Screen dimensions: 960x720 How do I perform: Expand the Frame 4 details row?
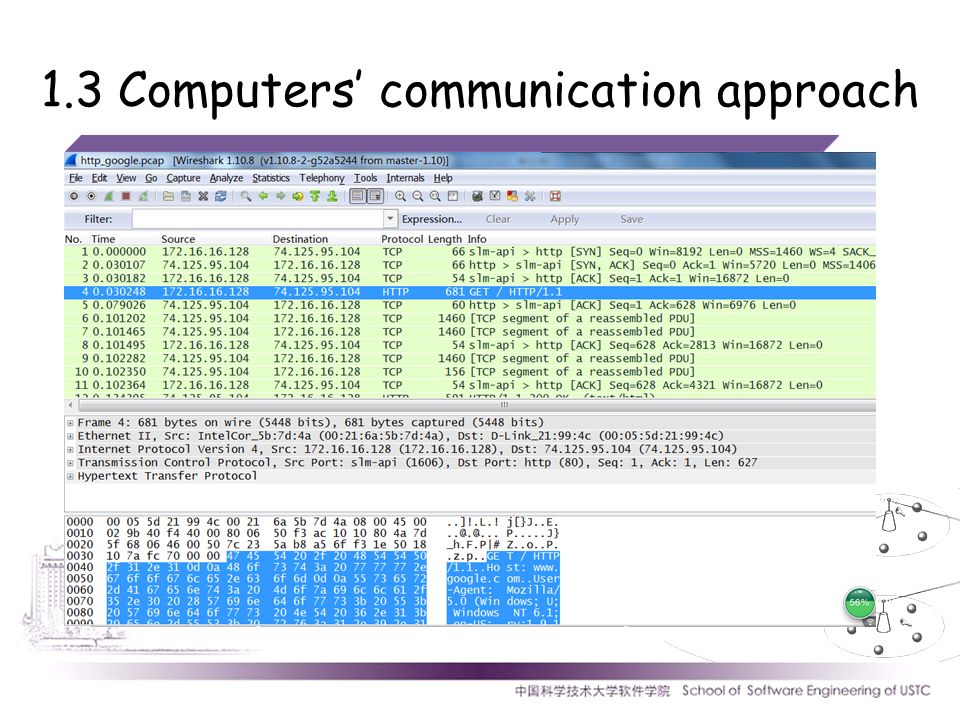tap(70, 423)
